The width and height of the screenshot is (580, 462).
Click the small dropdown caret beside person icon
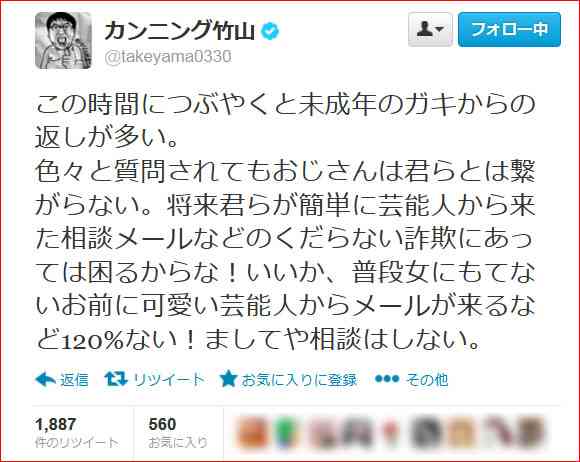(x=440, y=29)
